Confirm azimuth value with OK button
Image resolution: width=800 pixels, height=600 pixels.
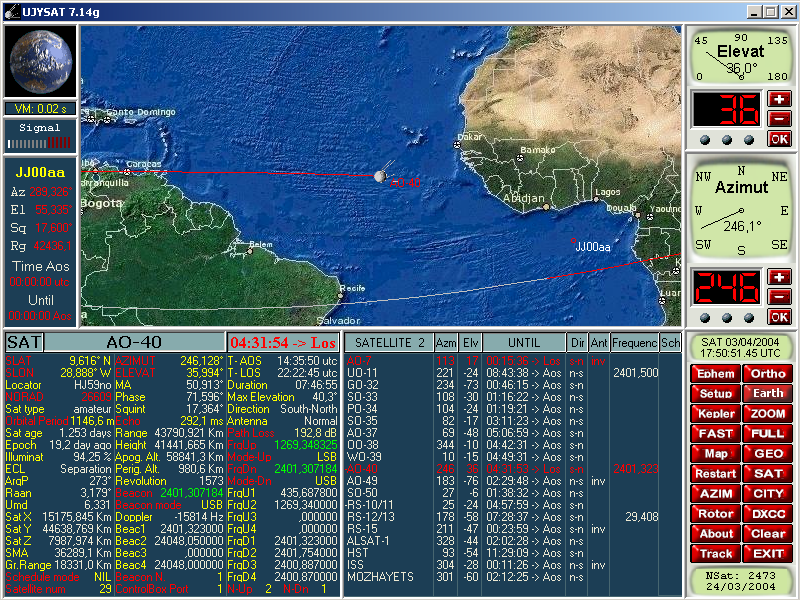[x=779, y=317]
